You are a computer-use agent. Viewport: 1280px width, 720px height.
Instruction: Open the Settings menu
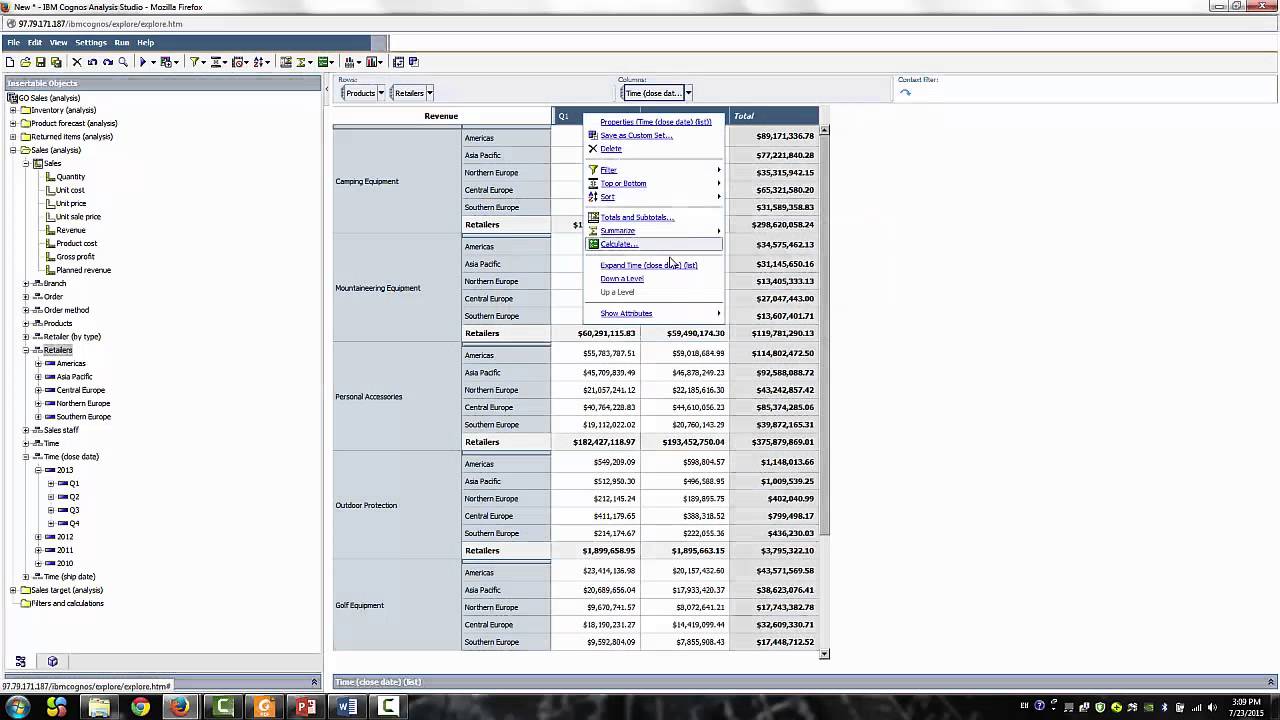click(x=90, y=43)
